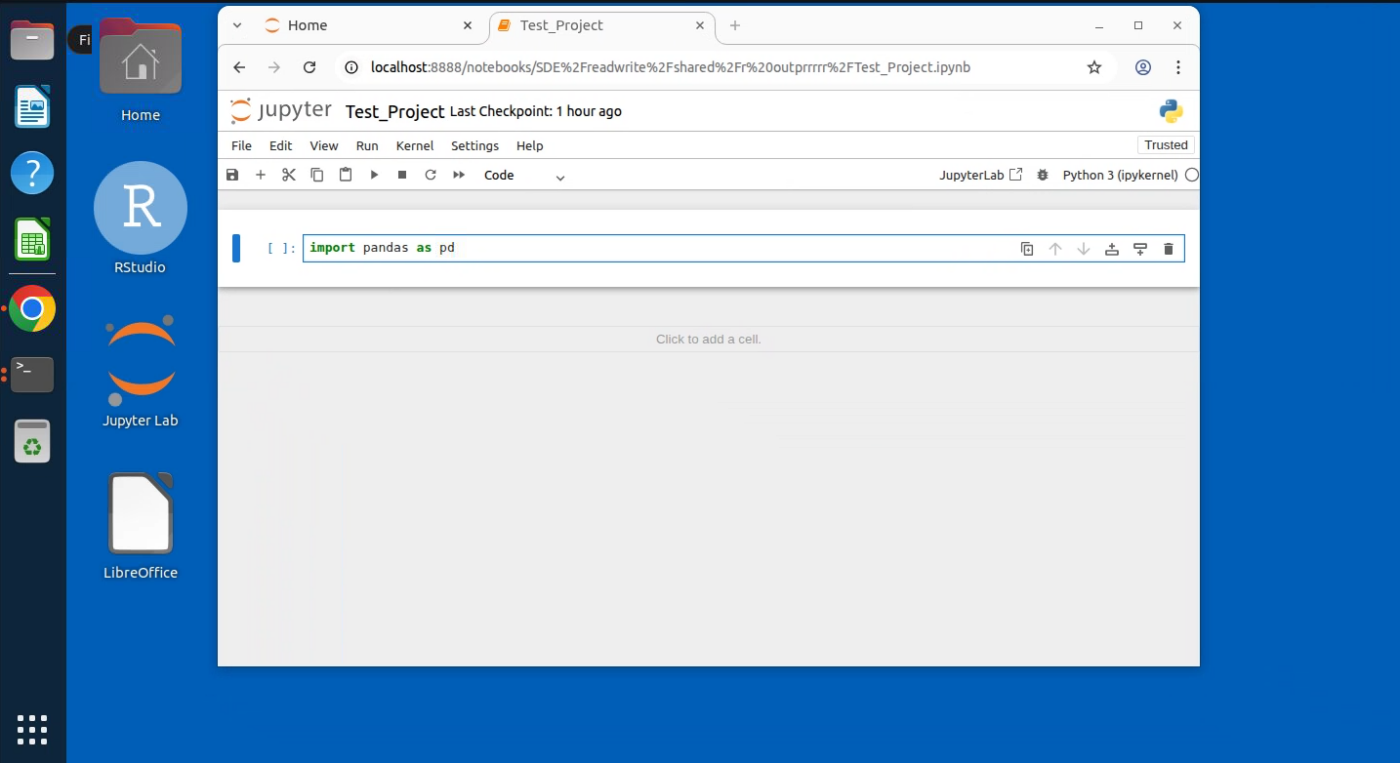Image resolution: width=1400 pixels, height=763 pixels.
Task: Bookmark this page with the star icon
Action: pos(1094,68)
